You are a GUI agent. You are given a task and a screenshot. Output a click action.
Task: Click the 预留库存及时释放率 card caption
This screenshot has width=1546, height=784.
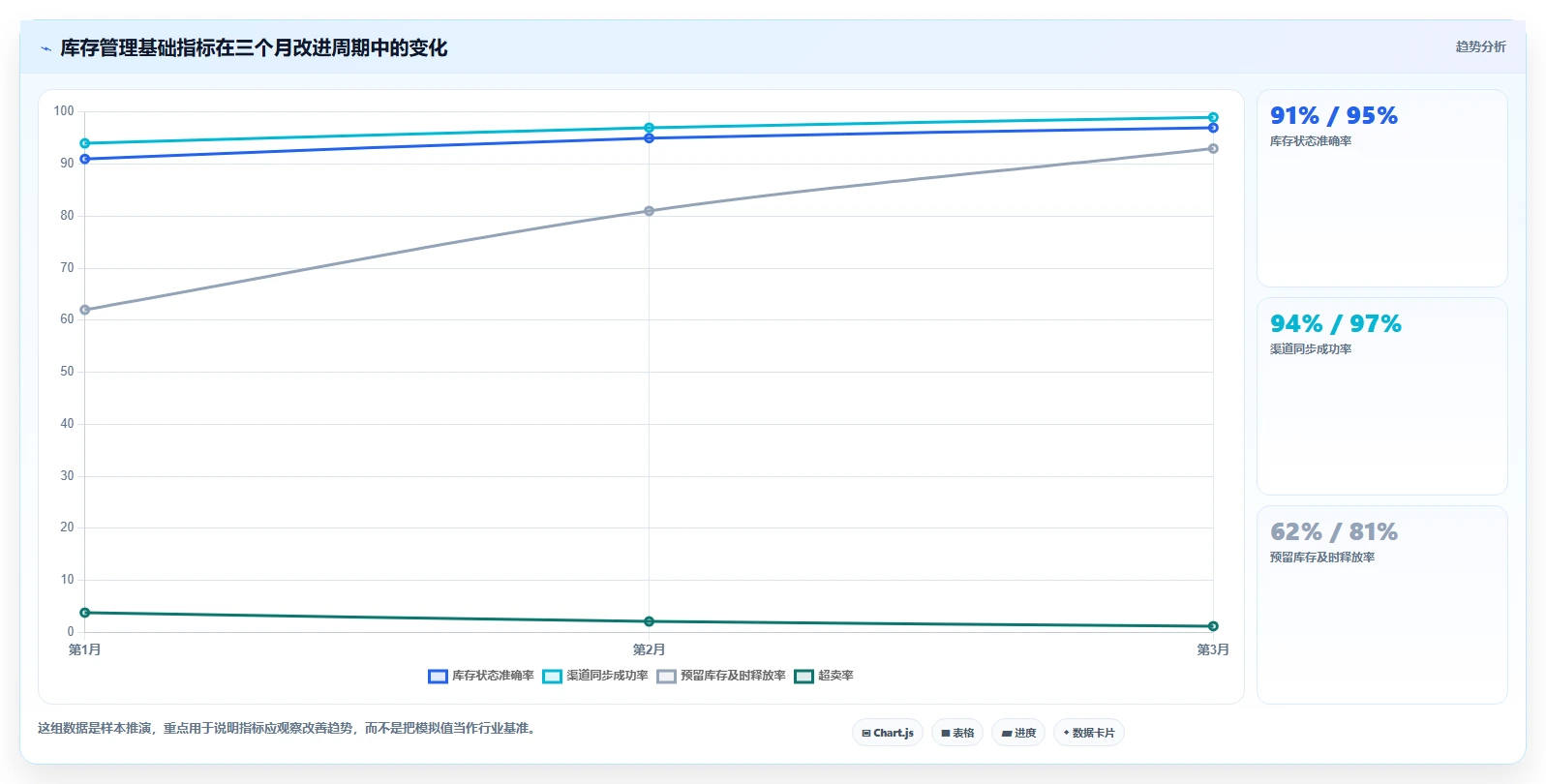pos(1322,558)
